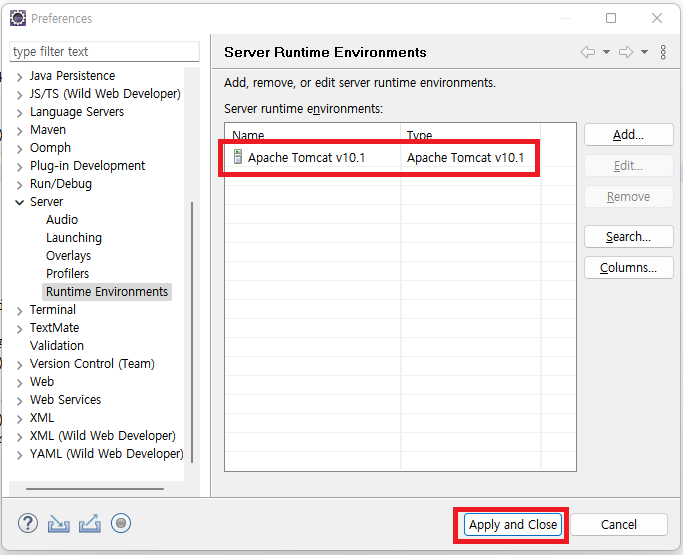Click the tree's vertical scrollbar
This screenshot has width=683, height=555.
coord(192,331)
